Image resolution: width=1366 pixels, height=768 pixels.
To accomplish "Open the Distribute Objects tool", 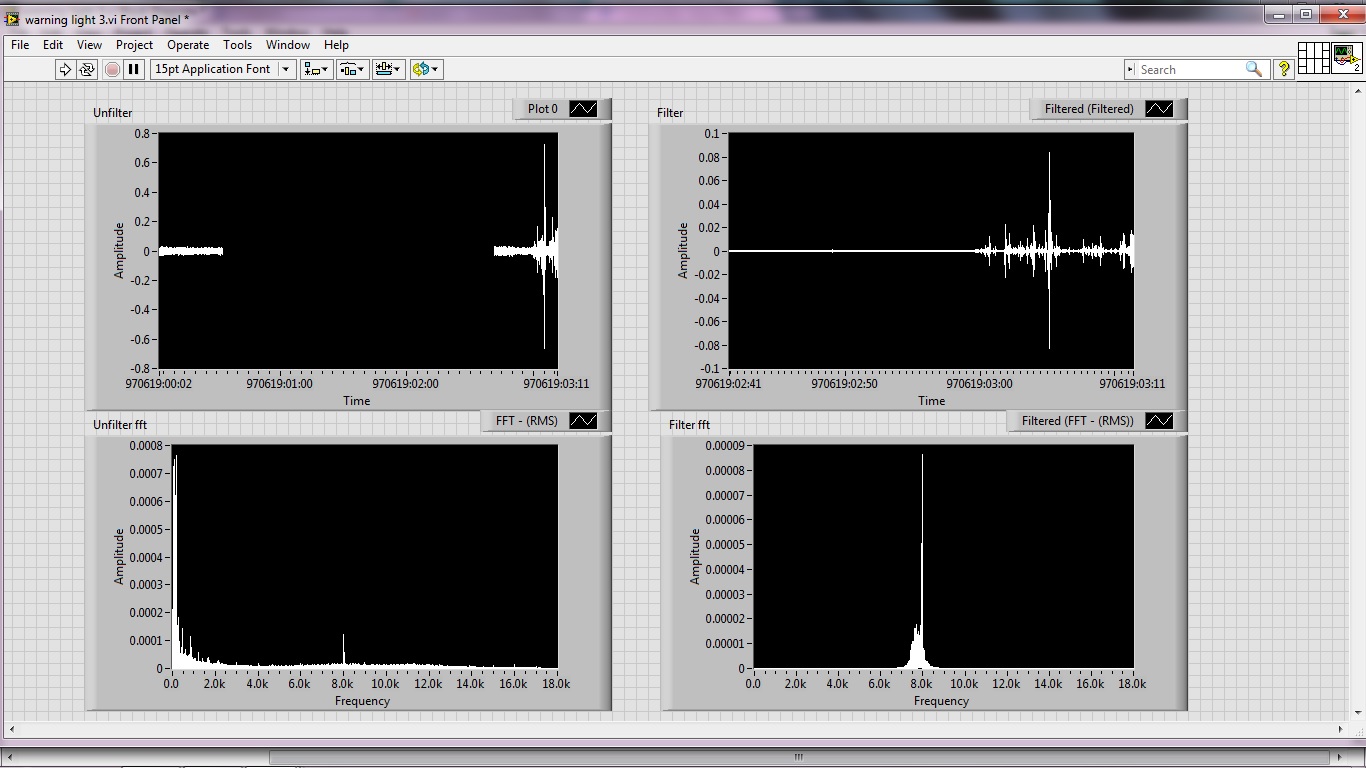I will tap(352, 69).
